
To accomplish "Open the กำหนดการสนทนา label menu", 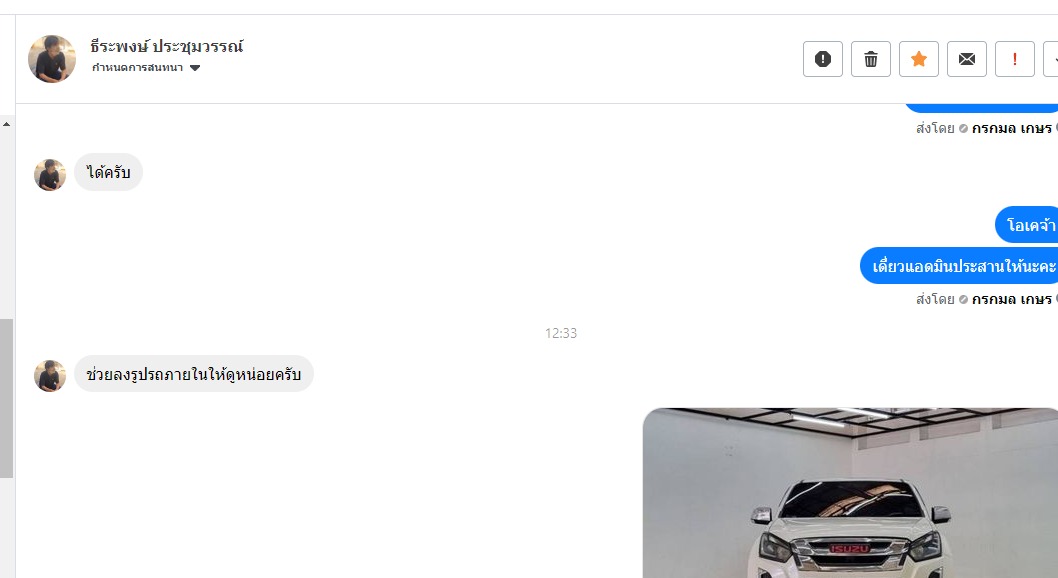I will coord(137,67).
